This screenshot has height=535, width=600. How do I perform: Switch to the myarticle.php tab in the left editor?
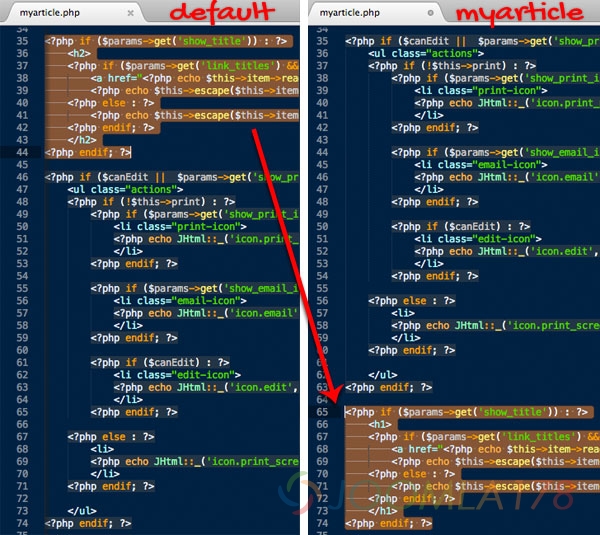point(50,13)
